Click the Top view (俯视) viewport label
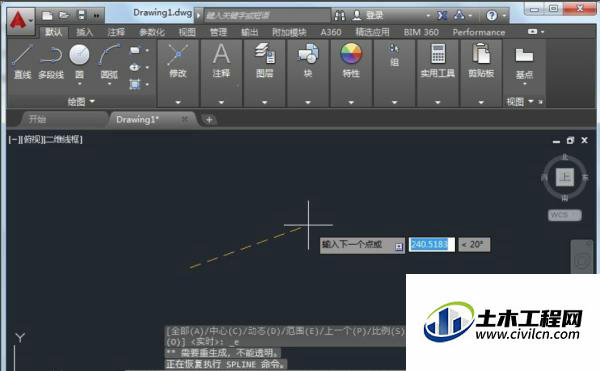The width and height of the screenshot is (600, 371). tap(32, 140)
